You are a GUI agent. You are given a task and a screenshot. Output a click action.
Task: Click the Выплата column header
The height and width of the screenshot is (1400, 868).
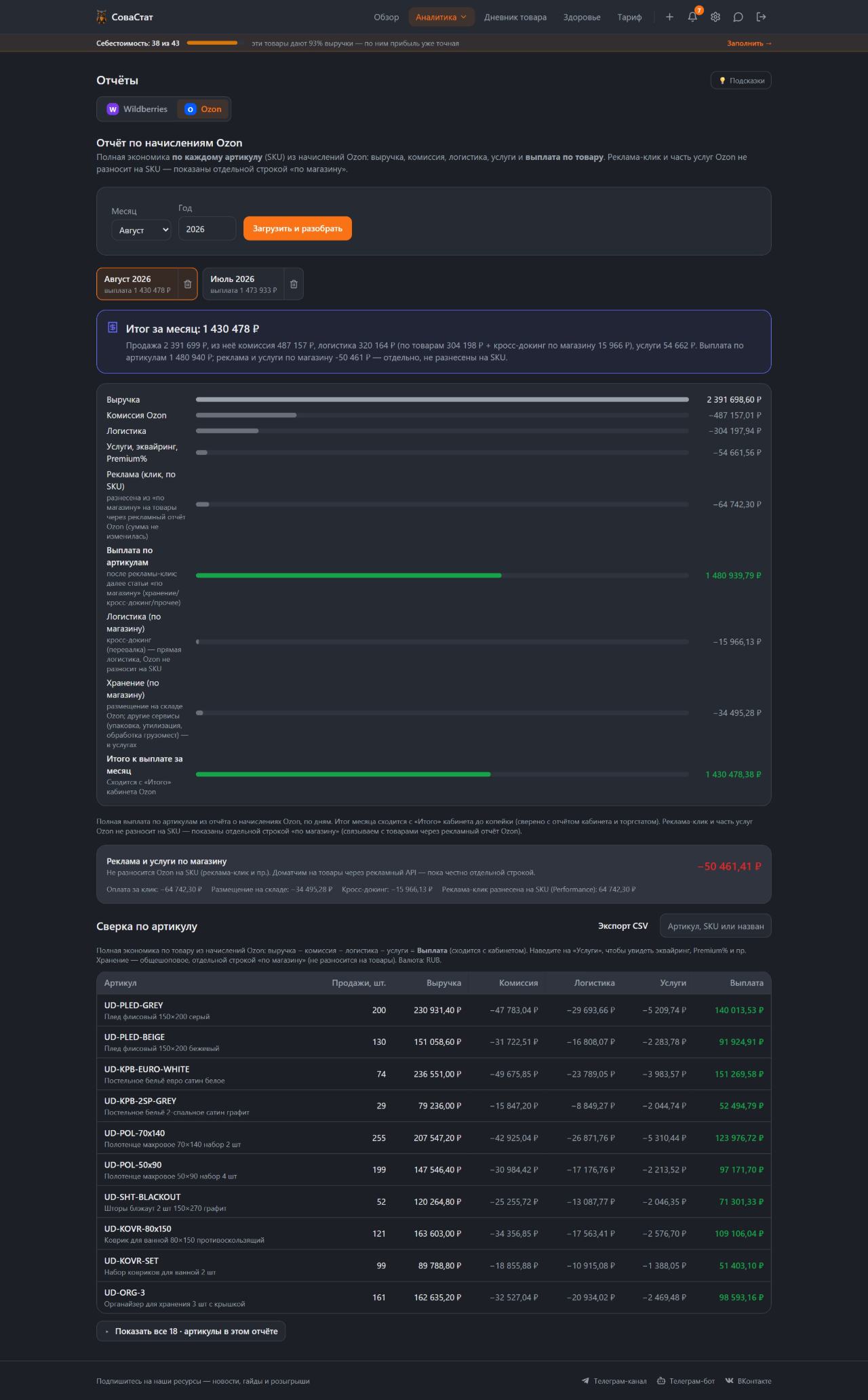747,983
